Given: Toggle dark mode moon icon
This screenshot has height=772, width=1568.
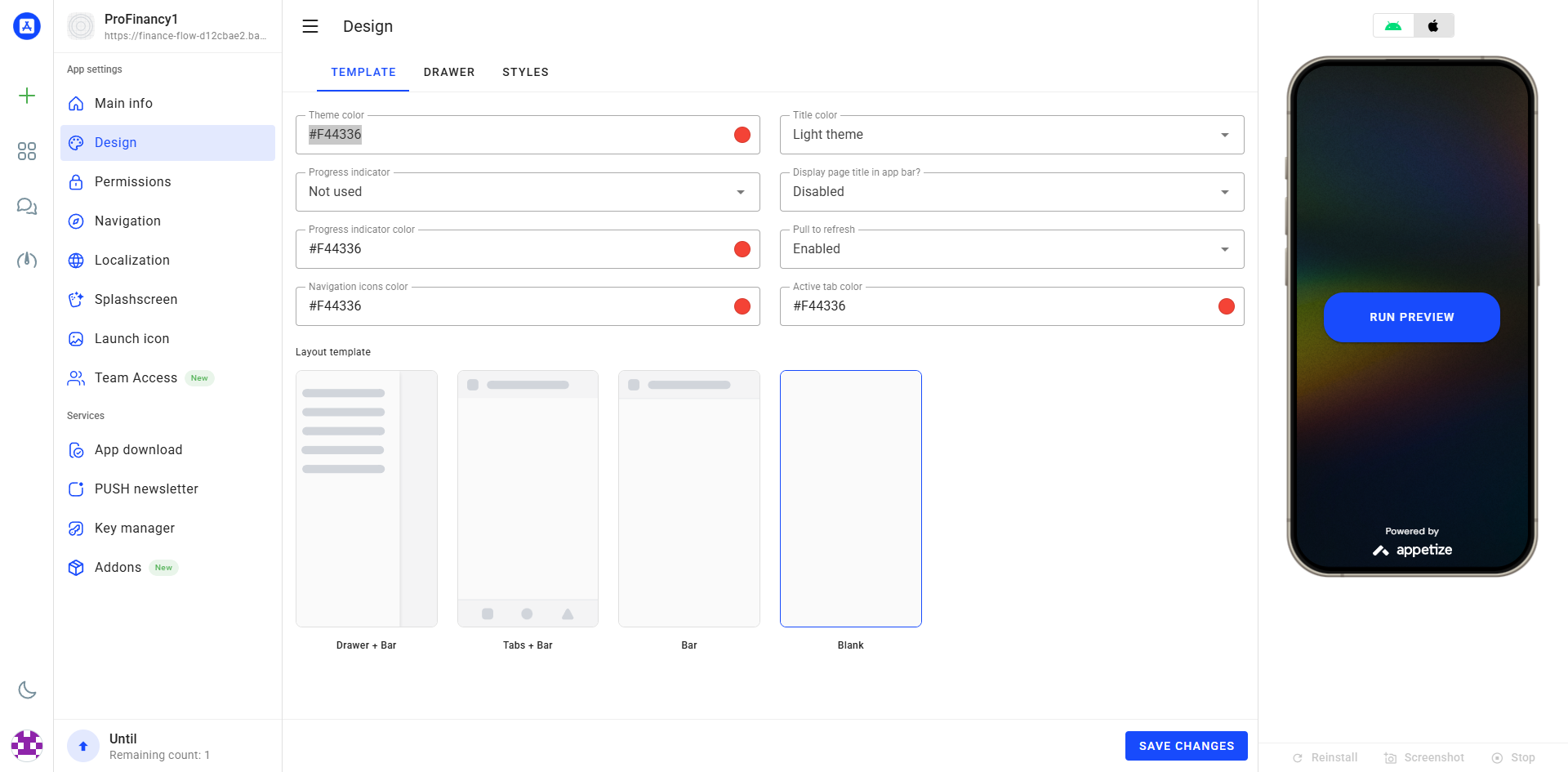Looking at the screenshot, I should 27,690.
